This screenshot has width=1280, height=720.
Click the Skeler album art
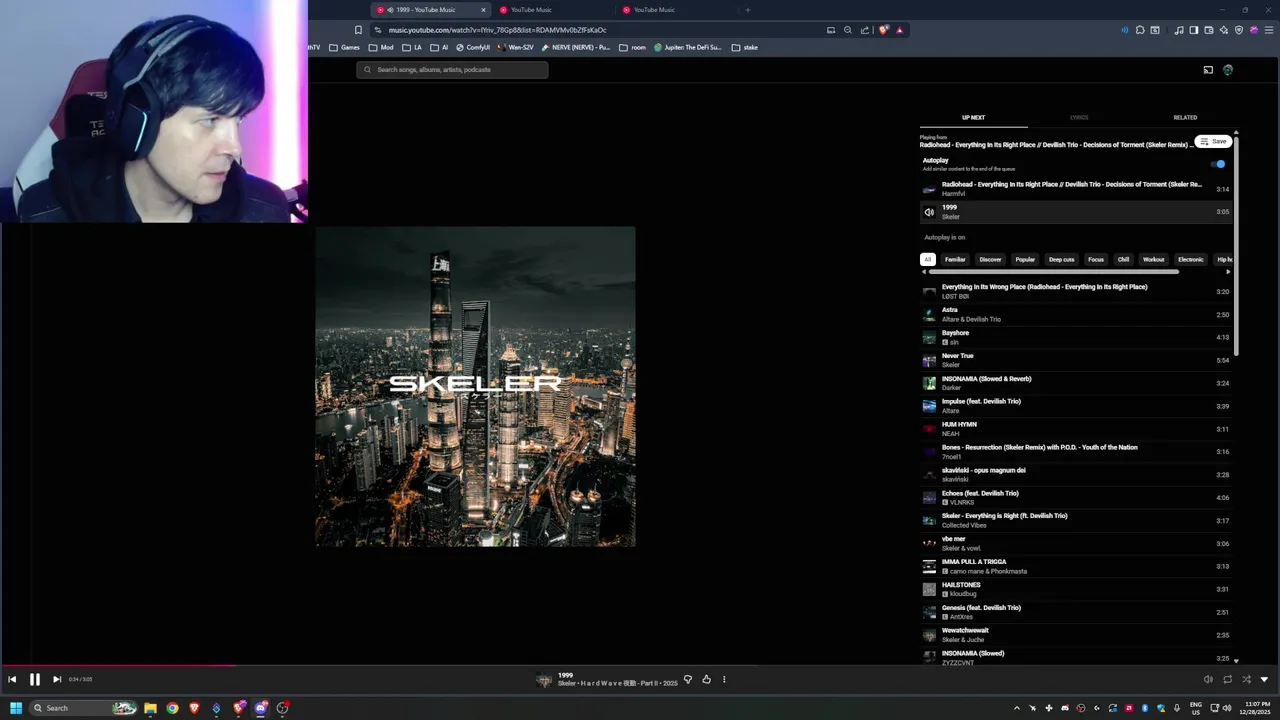tap(475, 387)
